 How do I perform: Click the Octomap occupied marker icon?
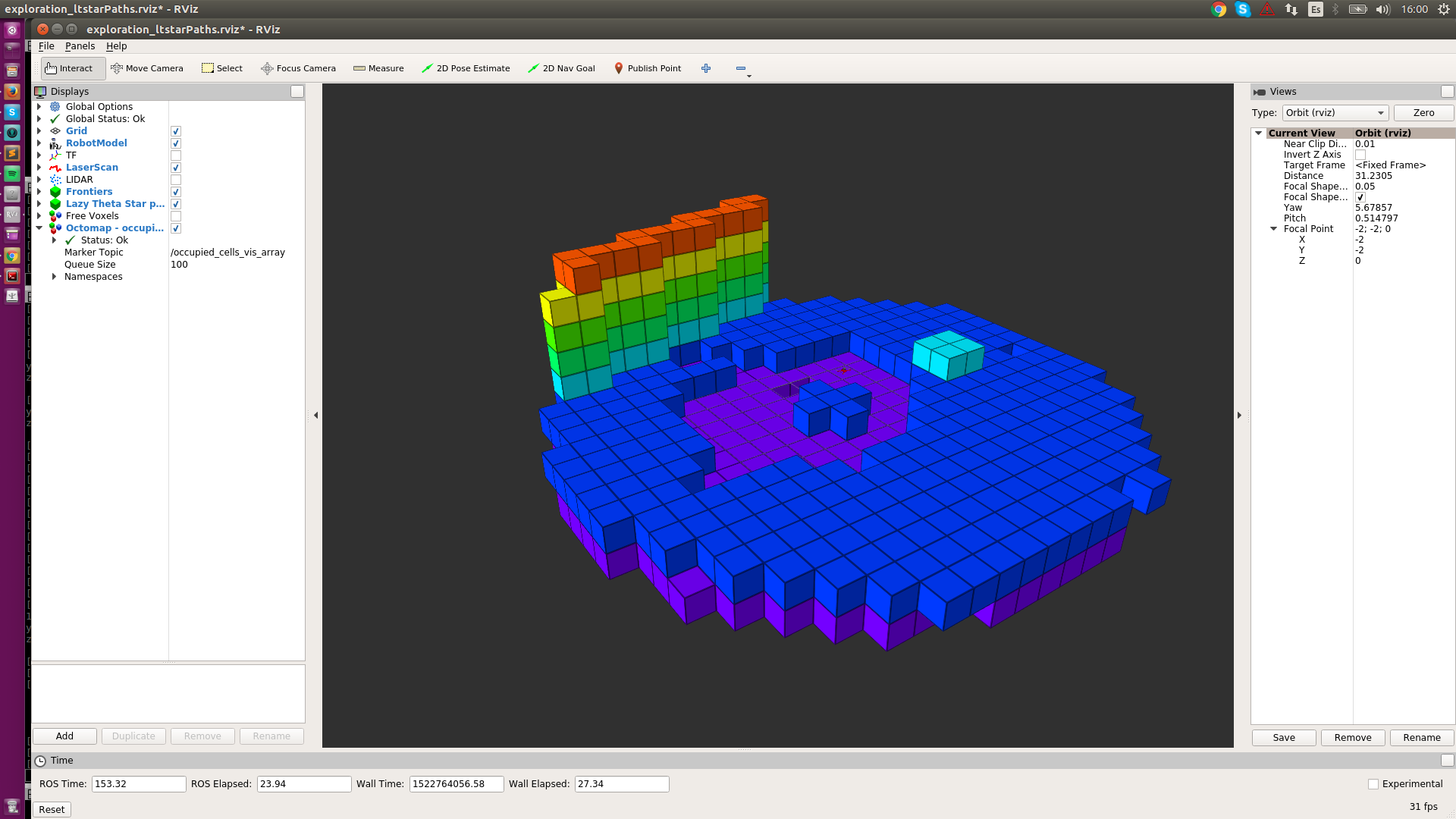click(55, 228)
